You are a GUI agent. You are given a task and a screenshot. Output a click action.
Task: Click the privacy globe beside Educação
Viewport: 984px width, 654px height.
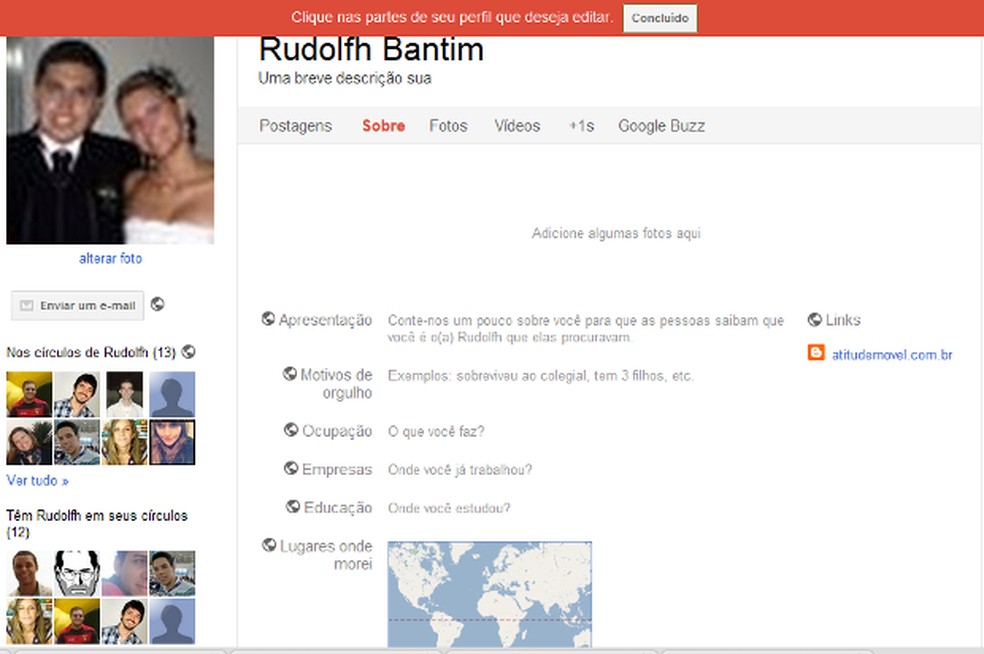click(292, 506)
